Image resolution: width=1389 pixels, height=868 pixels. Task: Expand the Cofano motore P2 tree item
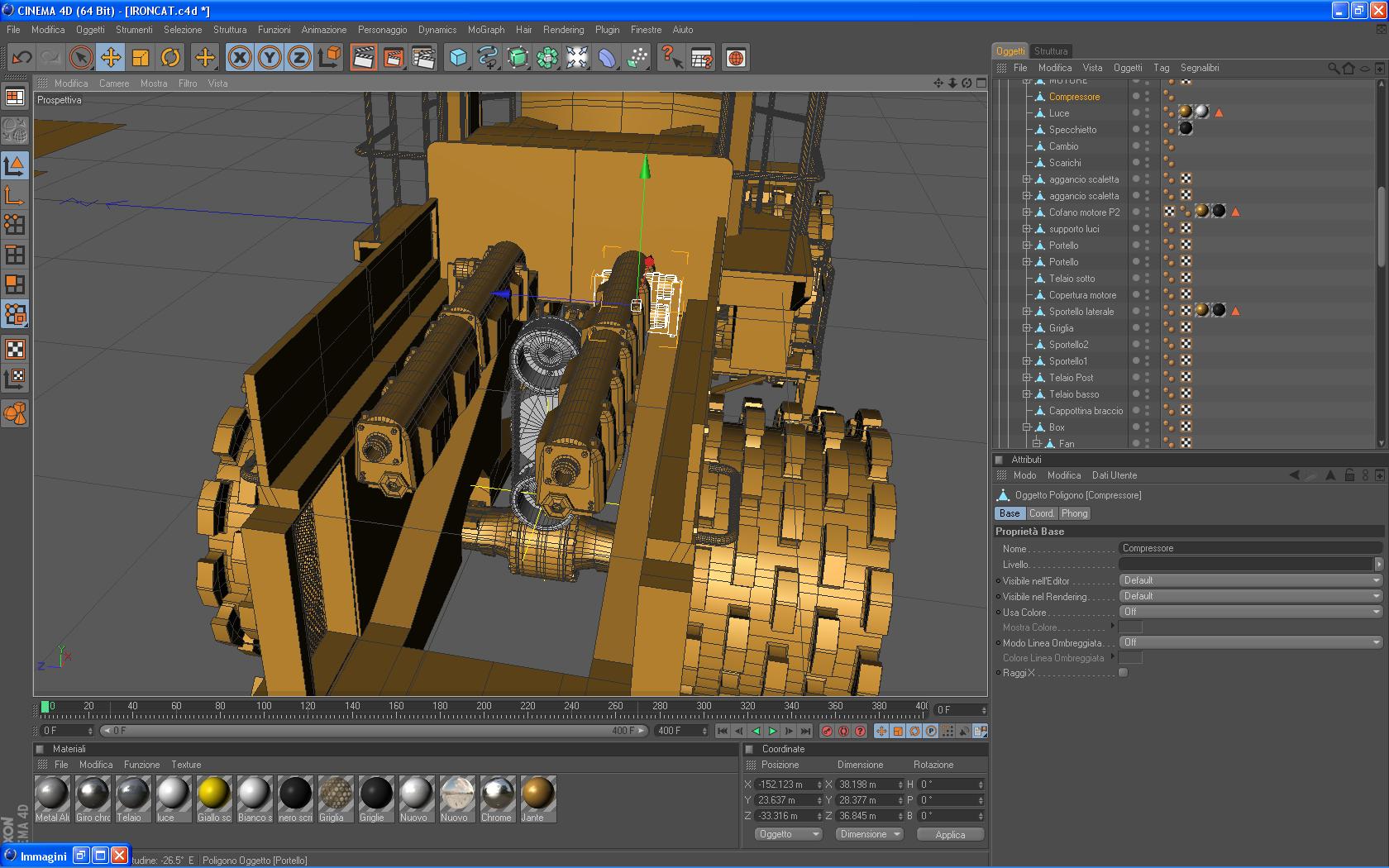click(1027, 212)
